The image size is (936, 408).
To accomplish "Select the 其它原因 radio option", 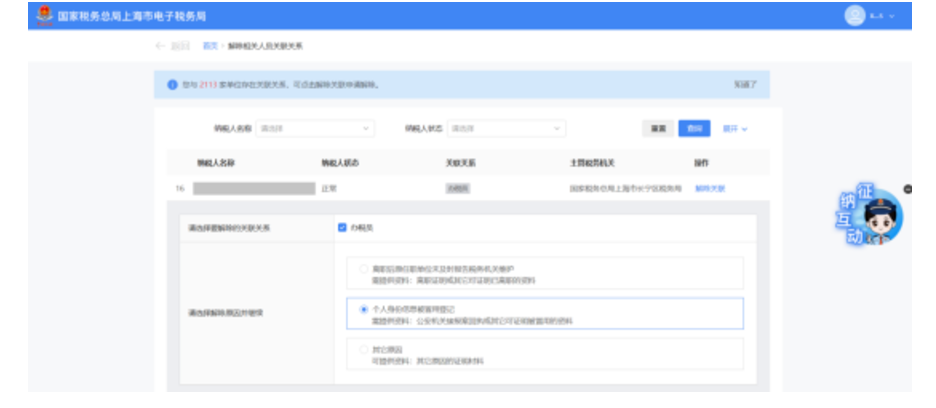I will [x=363, y=349].
